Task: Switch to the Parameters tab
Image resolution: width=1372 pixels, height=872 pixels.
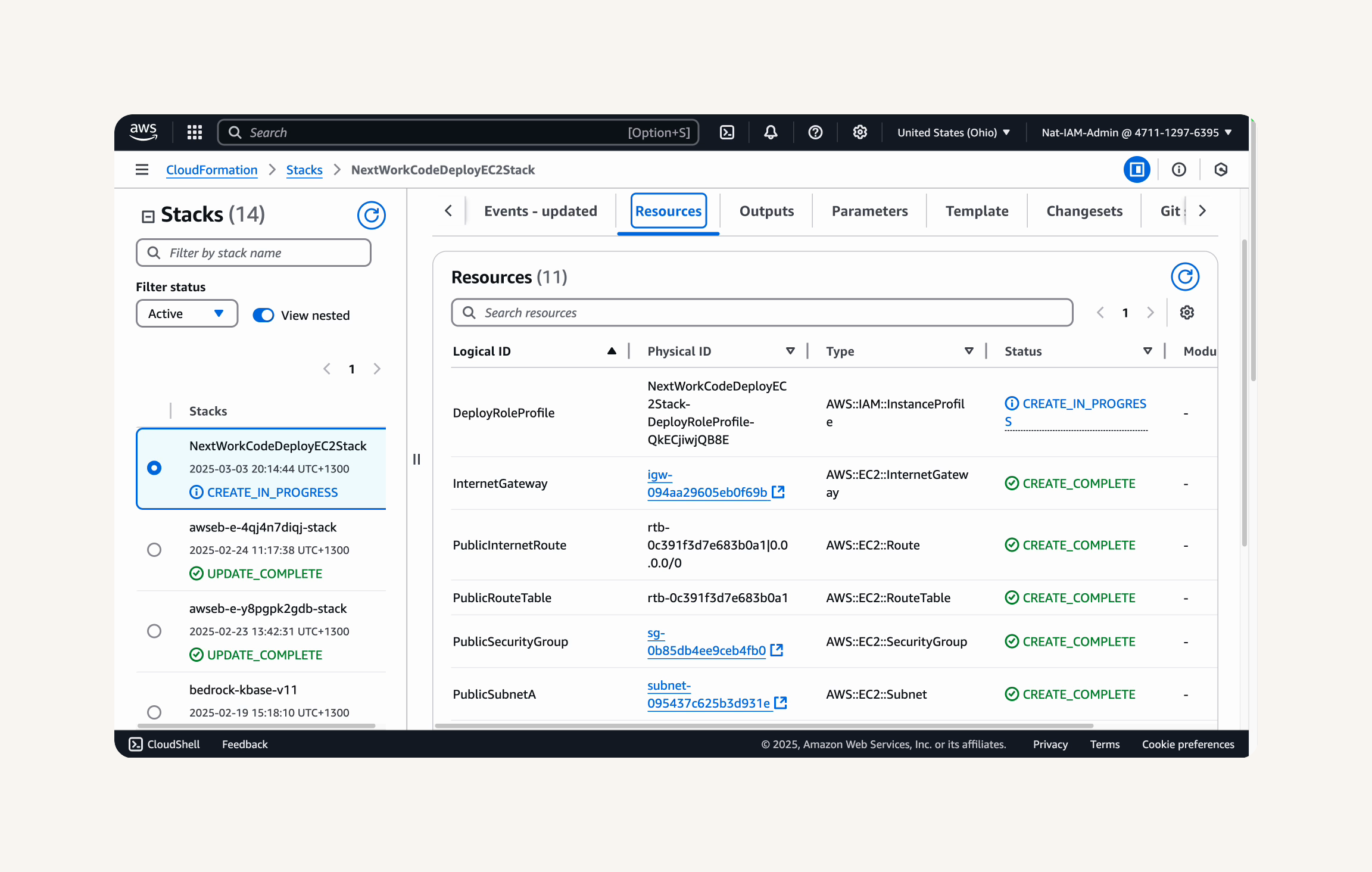Action: (869, 211)
